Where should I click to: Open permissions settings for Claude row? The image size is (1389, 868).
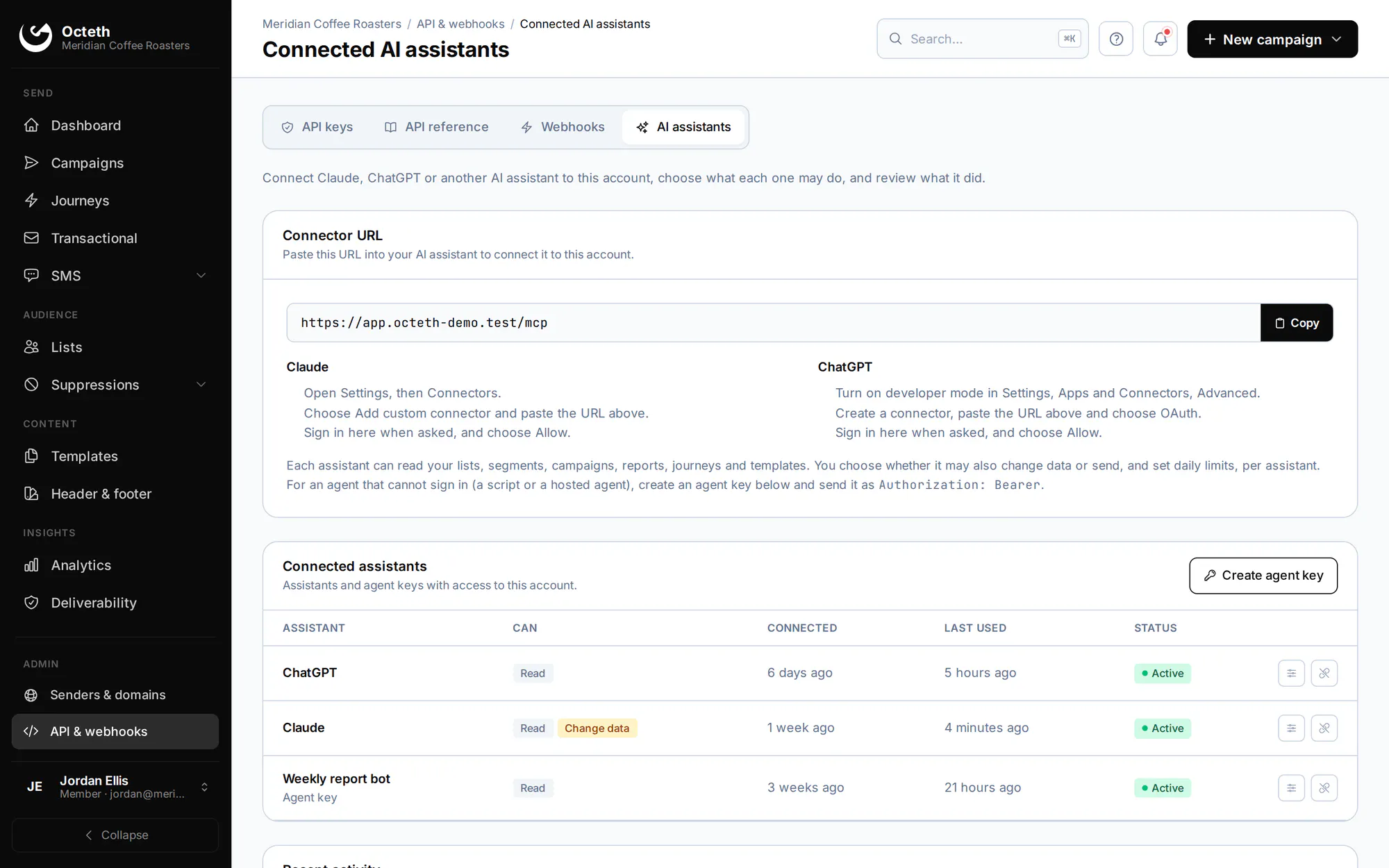(1291, 728)
